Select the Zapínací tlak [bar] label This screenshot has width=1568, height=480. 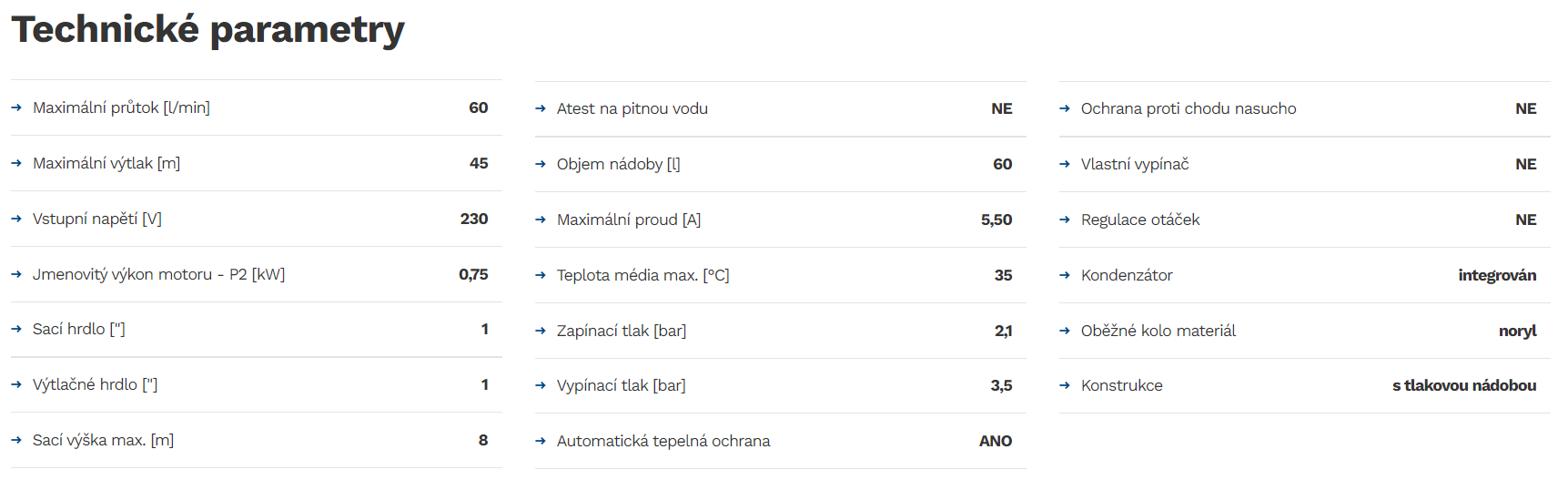click(622, 331)
